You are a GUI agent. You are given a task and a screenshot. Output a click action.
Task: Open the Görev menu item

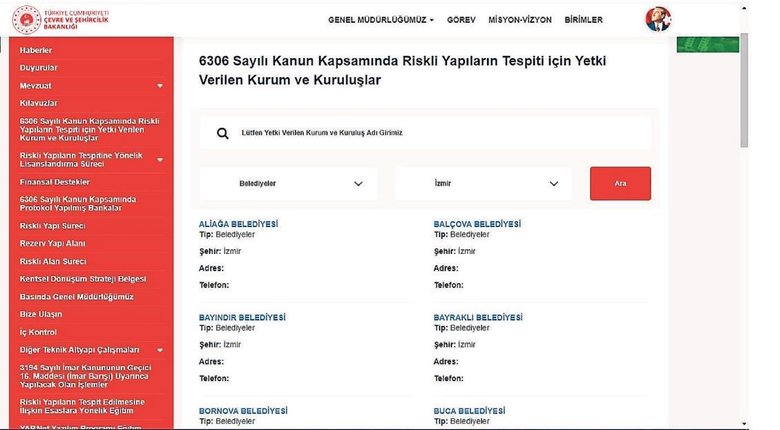(461, 20)
